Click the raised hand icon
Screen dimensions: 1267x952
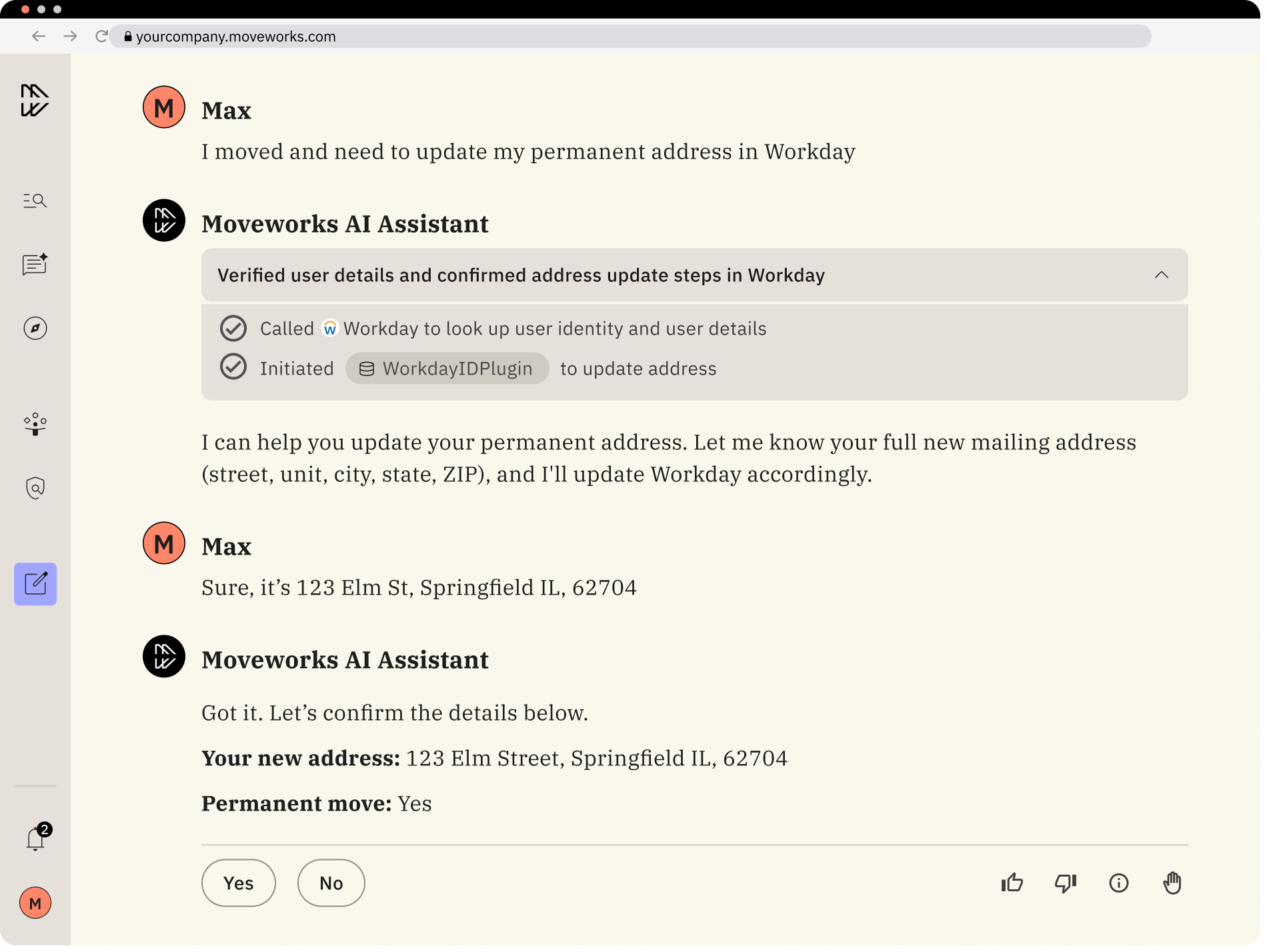1172,883
